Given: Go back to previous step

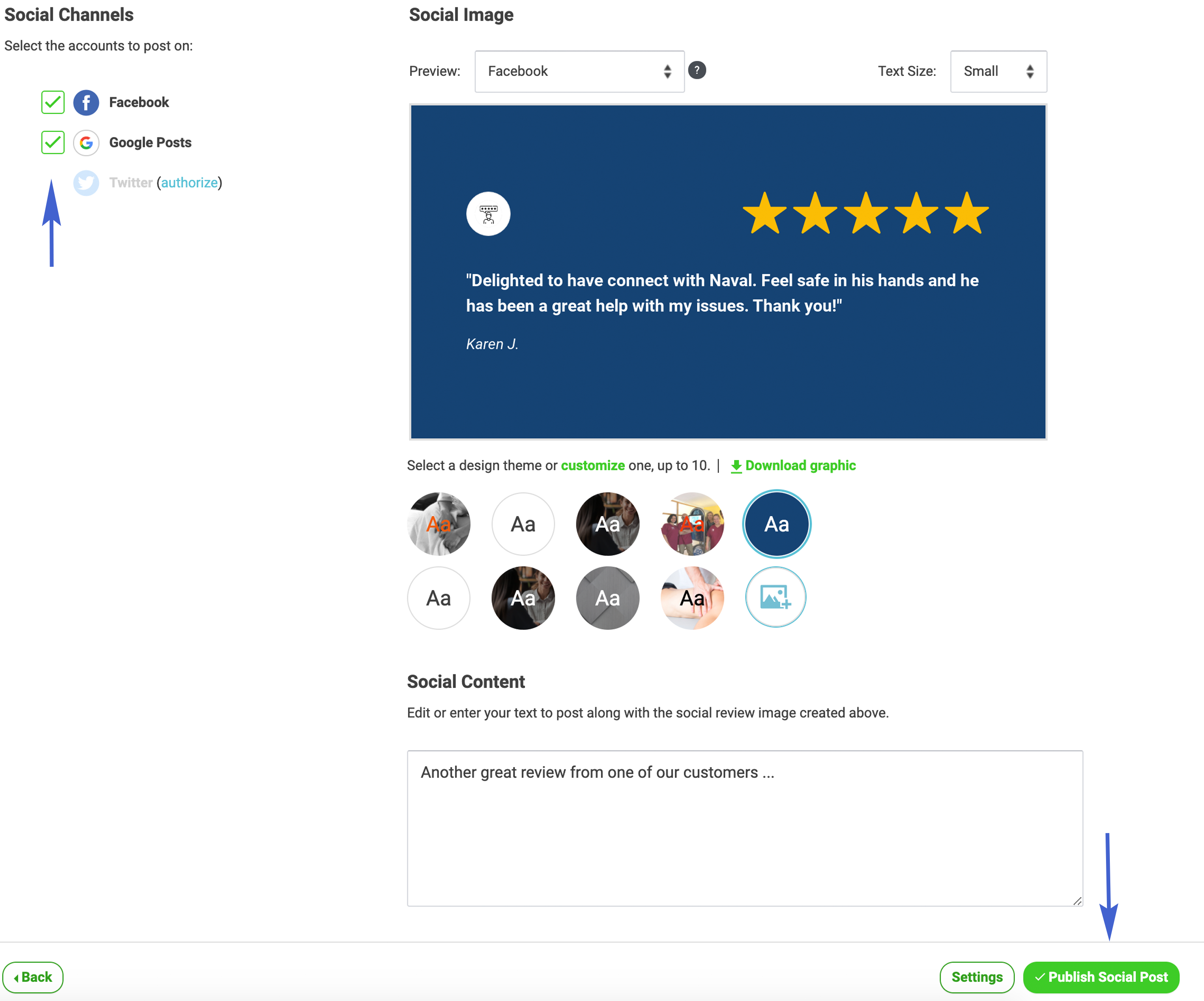Looking at the screenshot, I should pos(33,977).
